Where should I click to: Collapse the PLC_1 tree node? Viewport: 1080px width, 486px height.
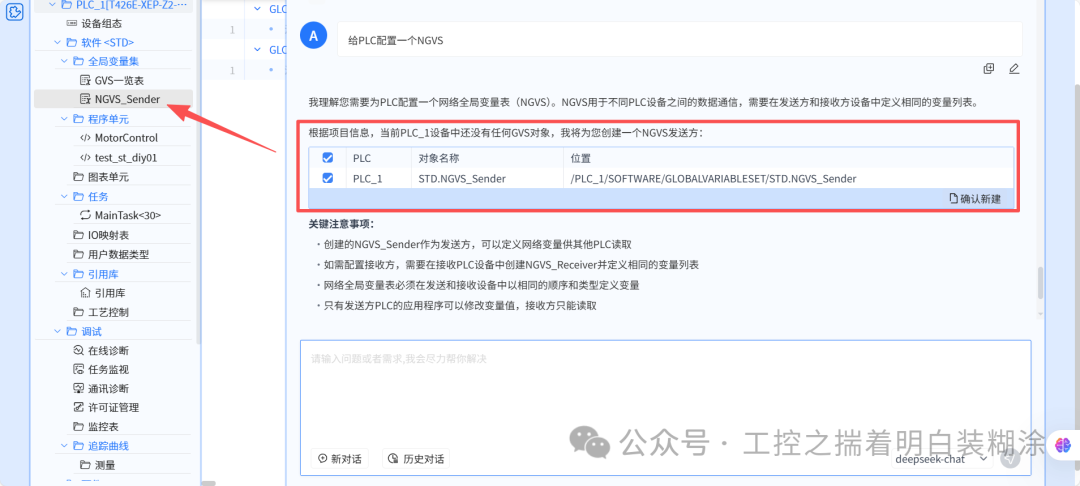pyautogui.click(x=52, y=4)
